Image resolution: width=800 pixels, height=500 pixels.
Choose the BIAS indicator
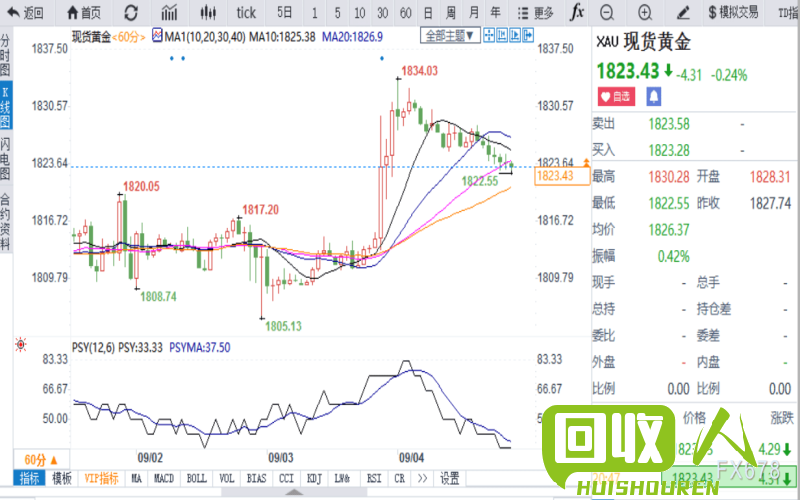[x=256, y=479]
